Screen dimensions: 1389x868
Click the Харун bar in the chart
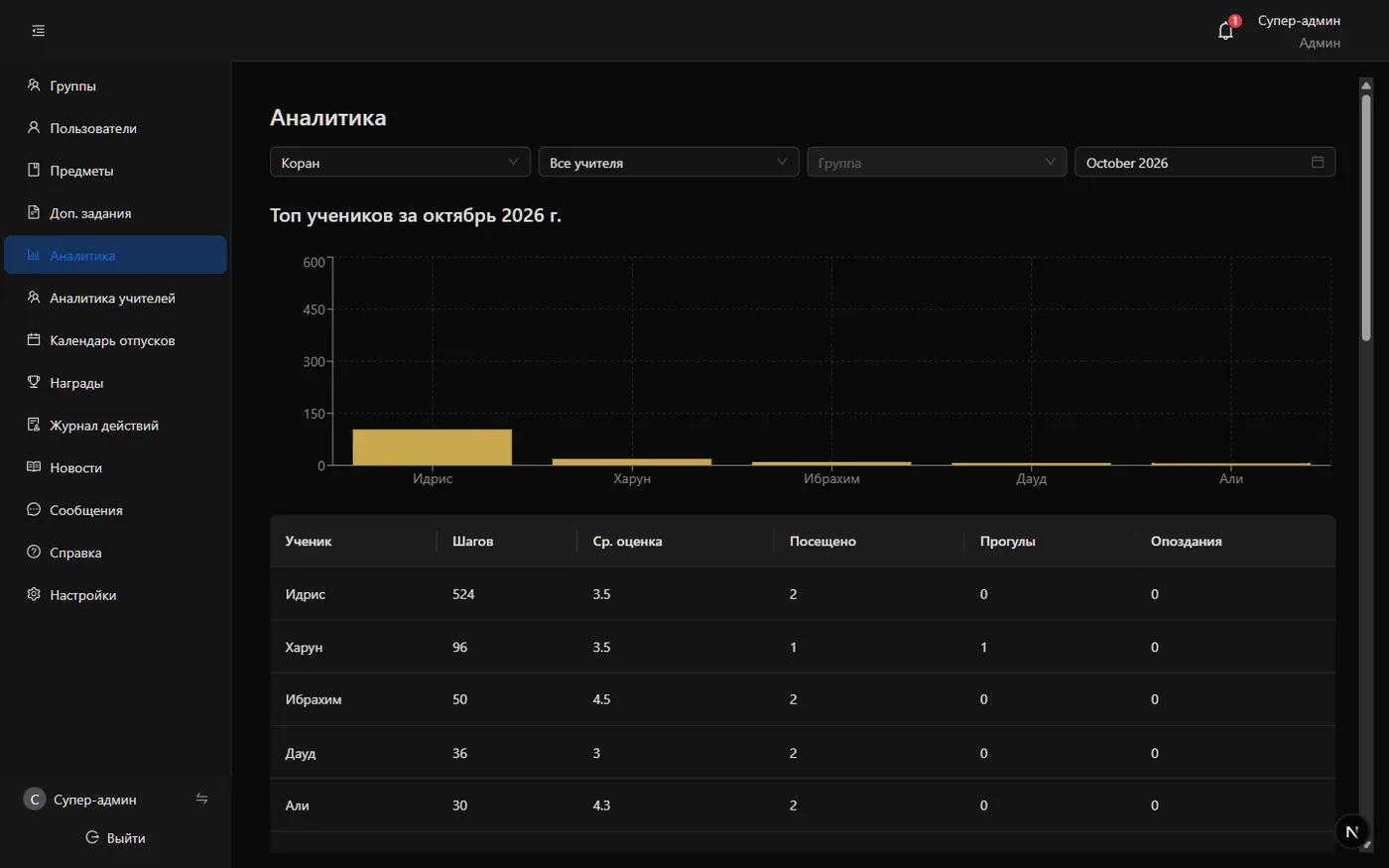632,462
